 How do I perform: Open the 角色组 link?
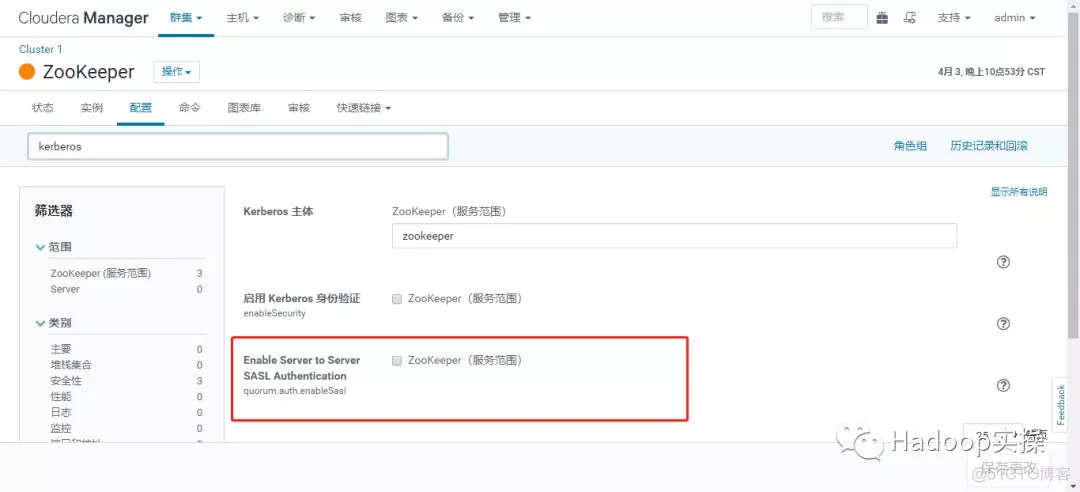tap(910, 146)
